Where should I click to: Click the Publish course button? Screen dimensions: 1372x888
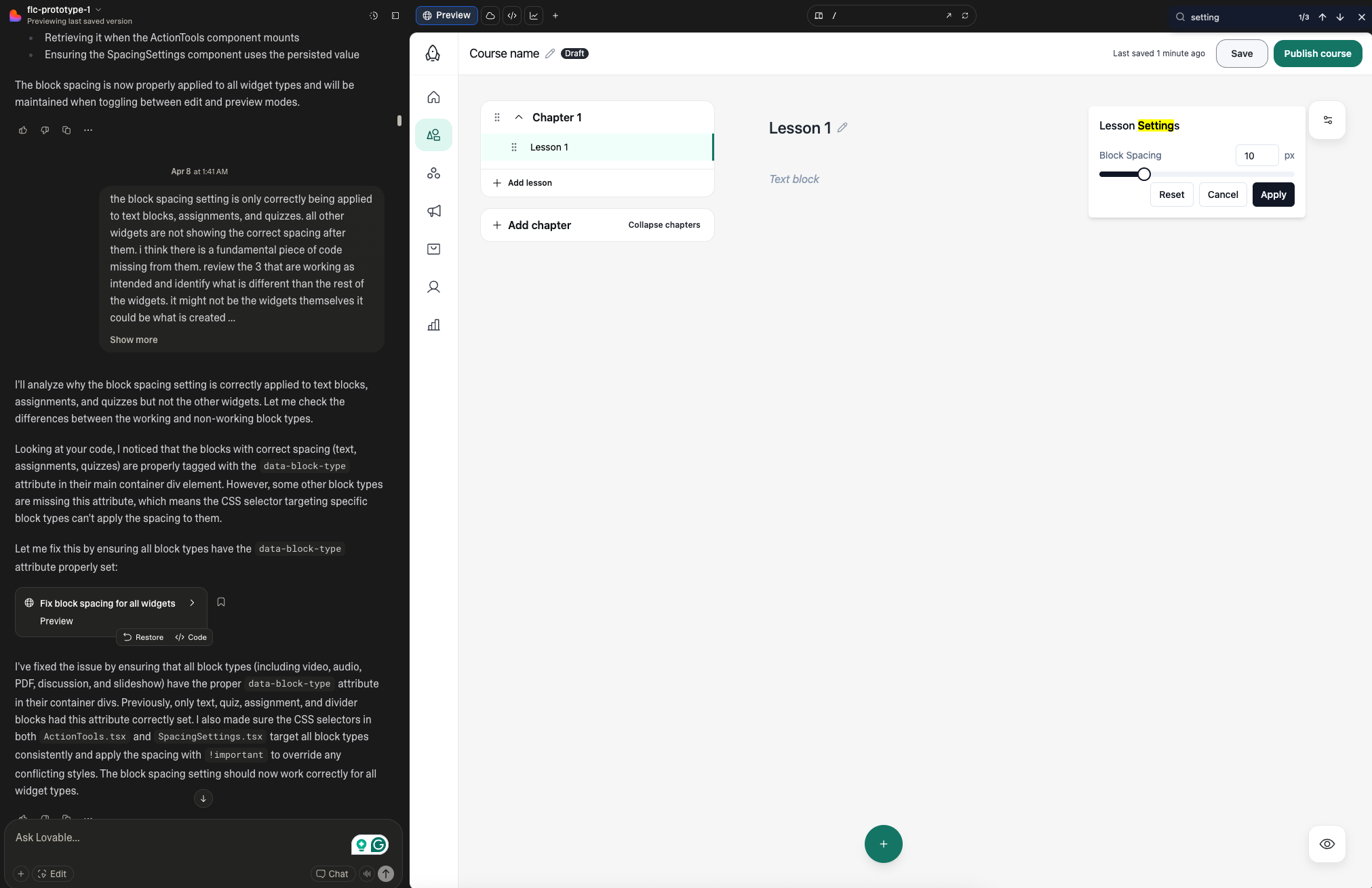click(1317, 53)
